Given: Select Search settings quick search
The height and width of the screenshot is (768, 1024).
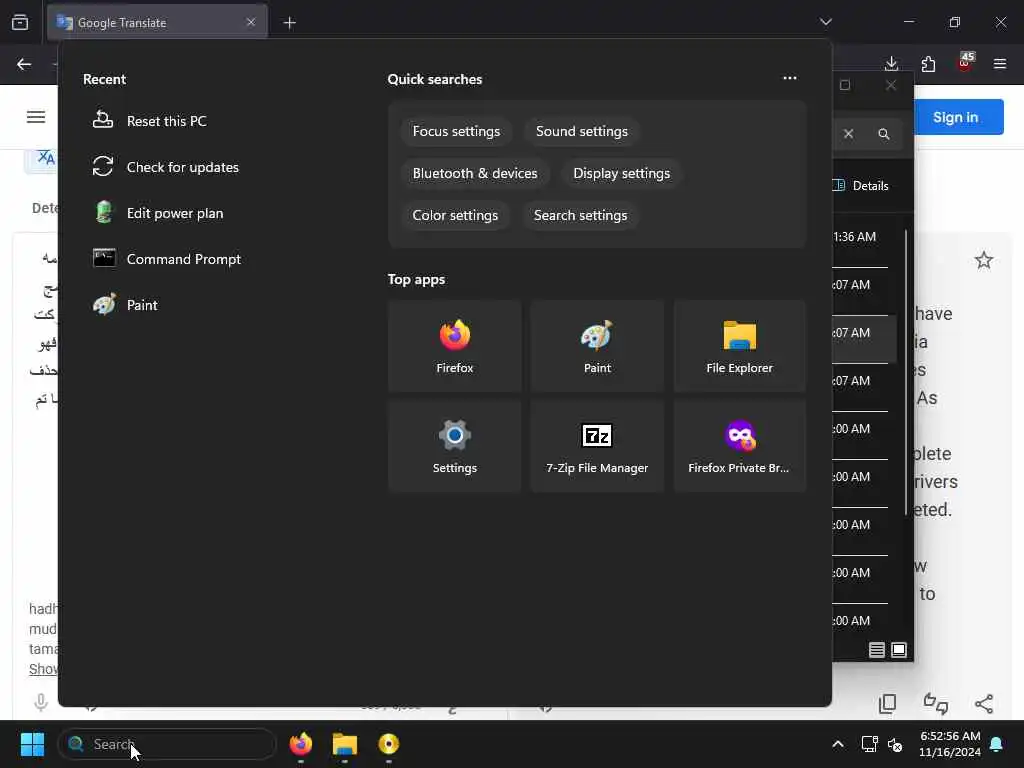Looking at the screenshot, I should pos(580,215).
